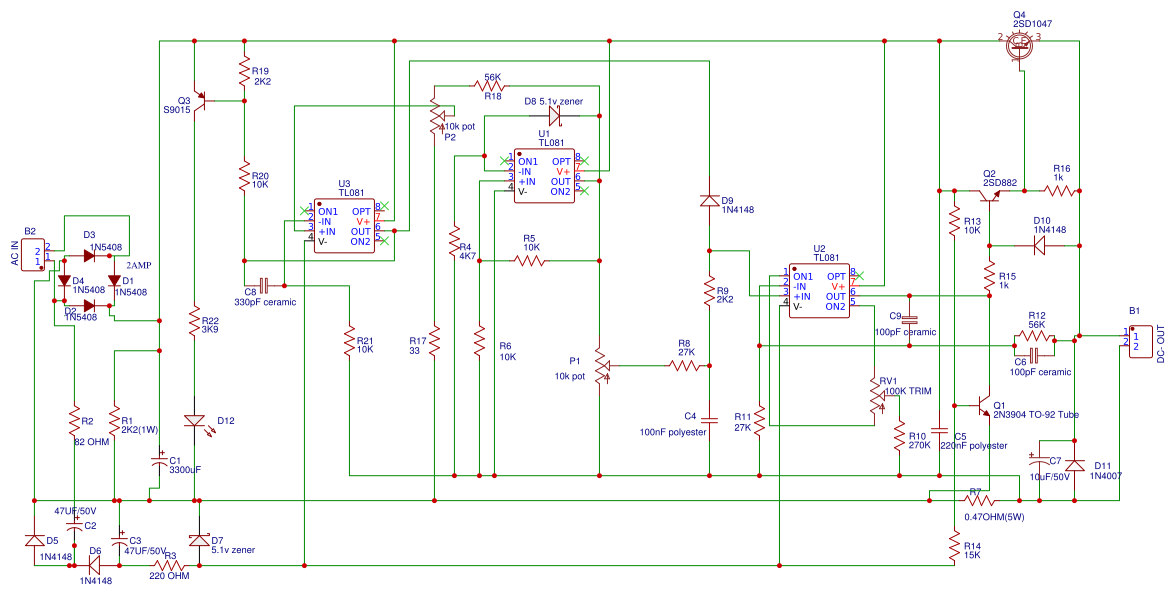Select the U3 TL081 op-amp symbol
The width and height of the screenshot is (1176, 596).
[343, 228]
